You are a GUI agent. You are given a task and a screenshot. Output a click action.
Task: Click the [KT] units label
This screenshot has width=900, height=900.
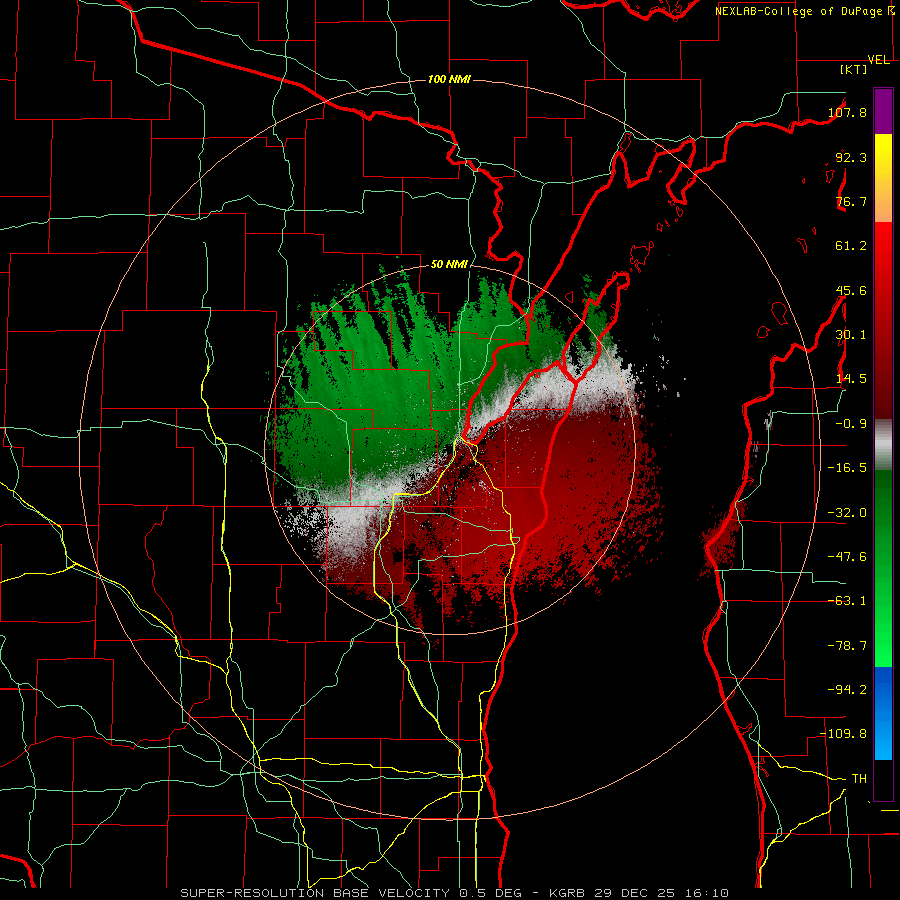pyautogui.click(x=853, y=69)
